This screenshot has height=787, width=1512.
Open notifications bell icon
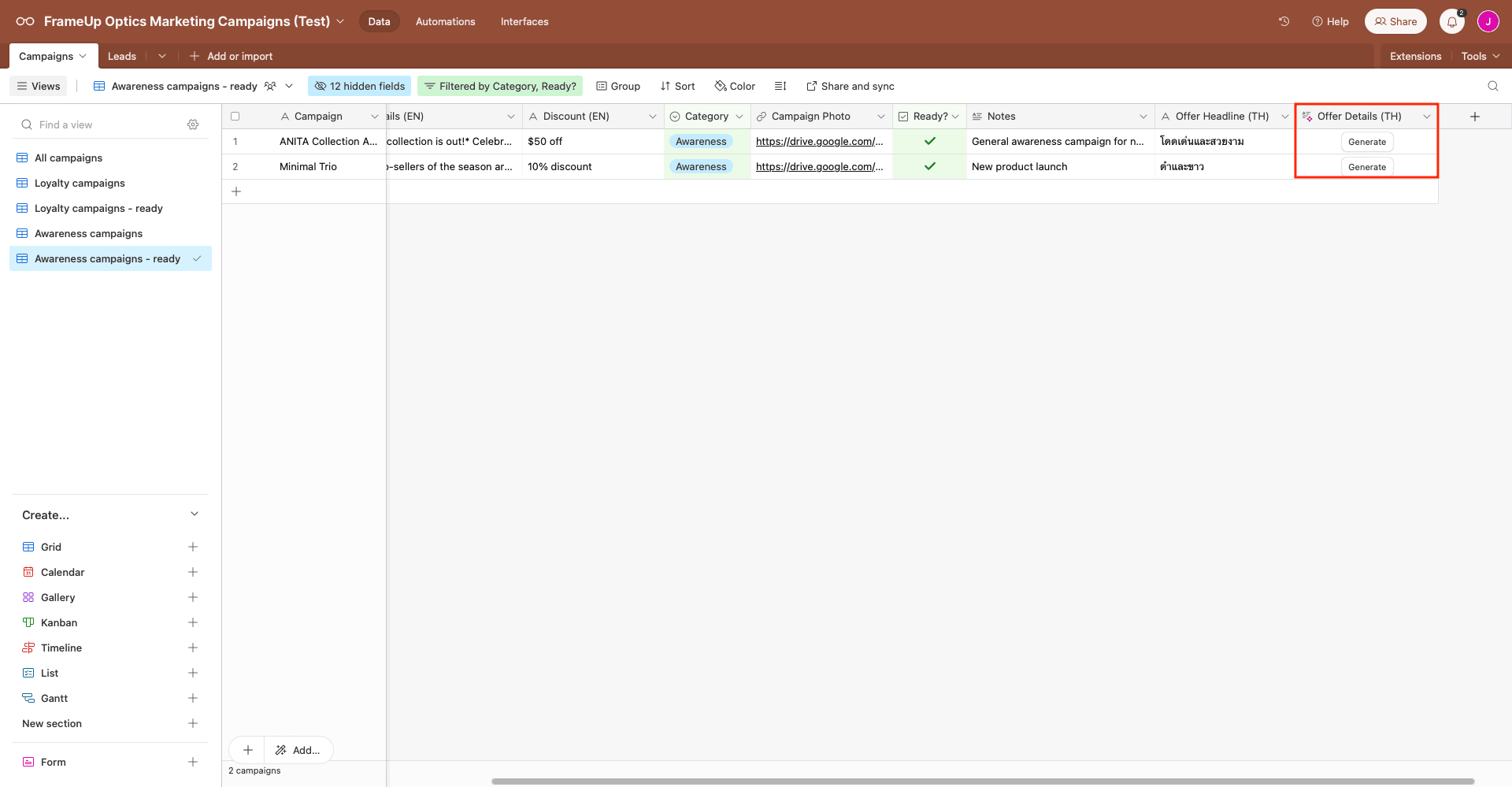(1452, 21)
